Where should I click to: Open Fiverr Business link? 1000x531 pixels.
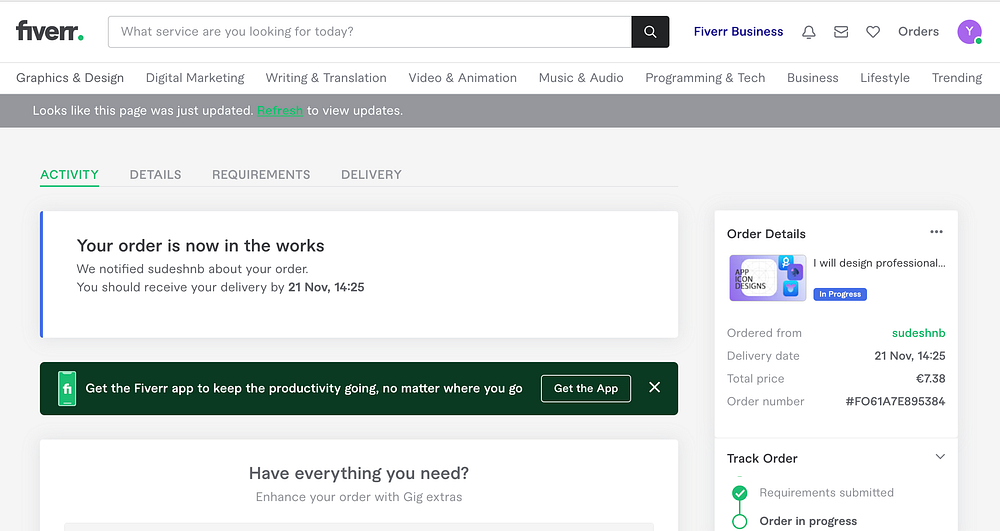tap(738, 32)
